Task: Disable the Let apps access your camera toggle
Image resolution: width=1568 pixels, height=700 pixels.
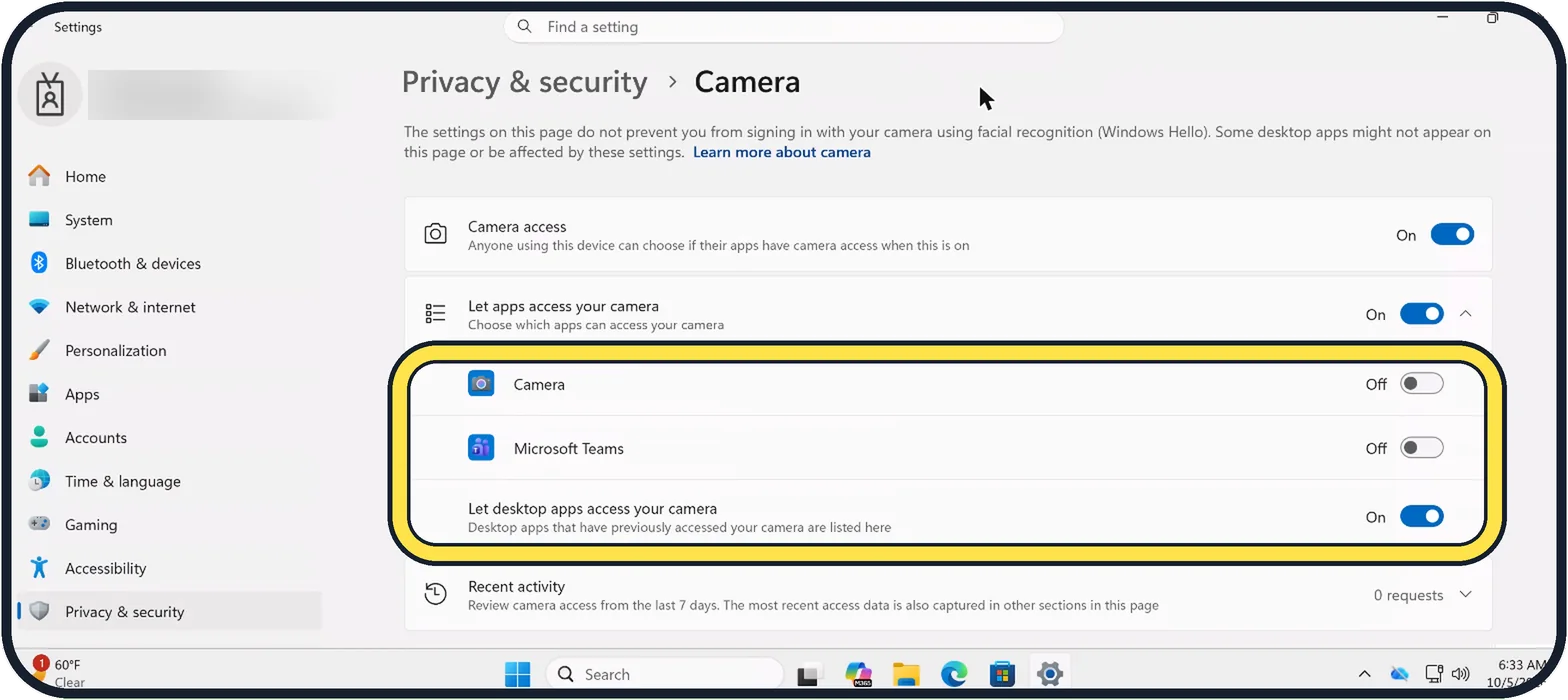Action: [x=1421, y=314]
